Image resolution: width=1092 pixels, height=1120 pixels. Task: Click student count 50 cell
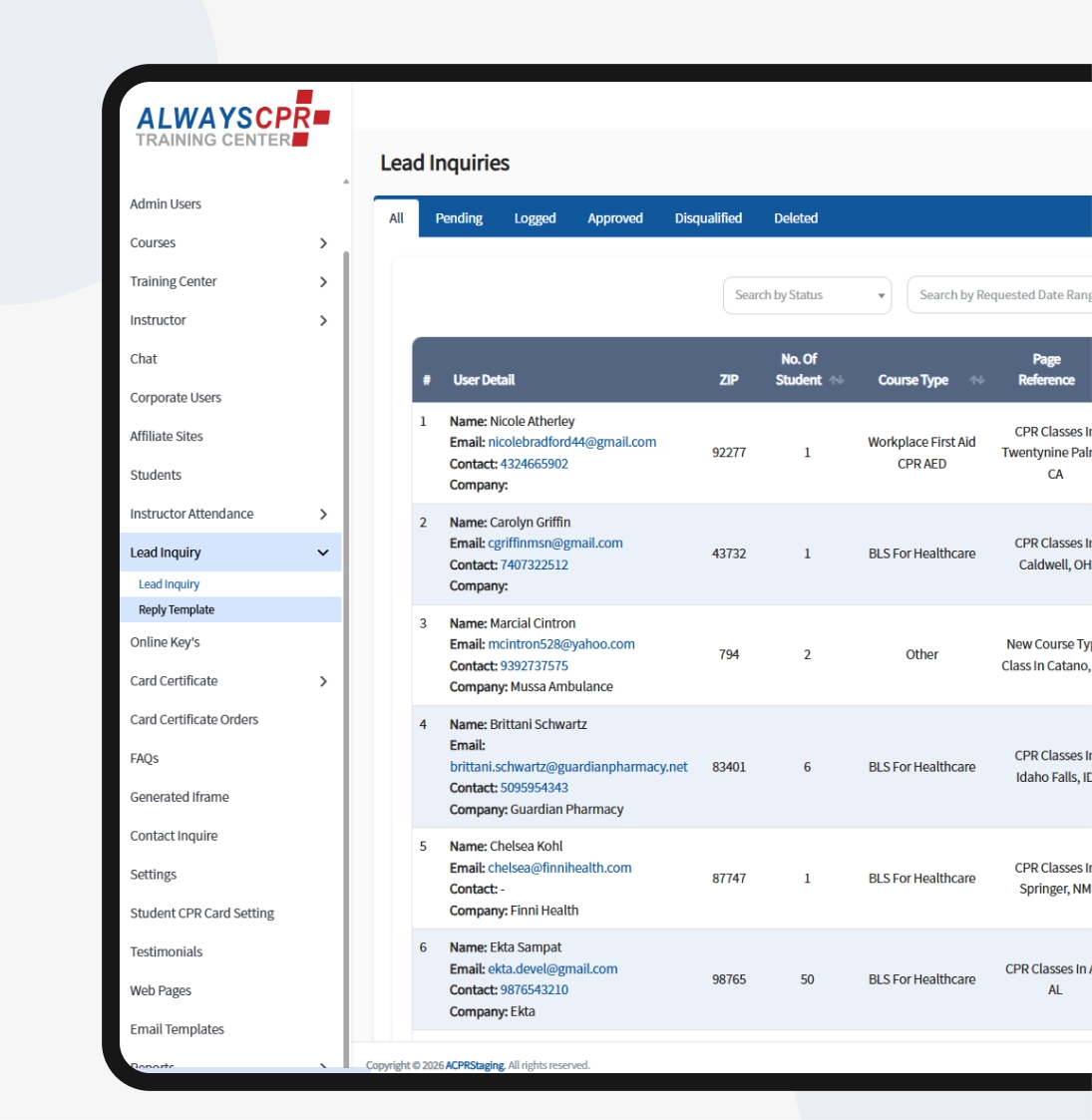tap(807, 979)
